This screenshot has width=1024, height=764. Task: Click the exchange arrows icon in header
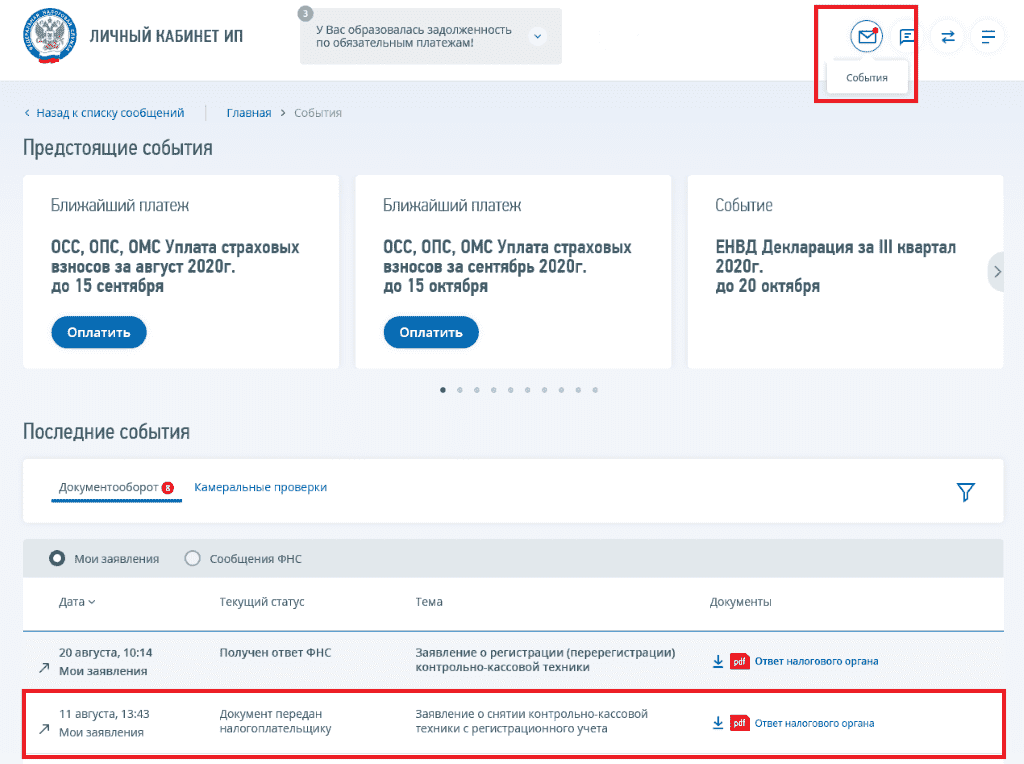pos(948,37)
